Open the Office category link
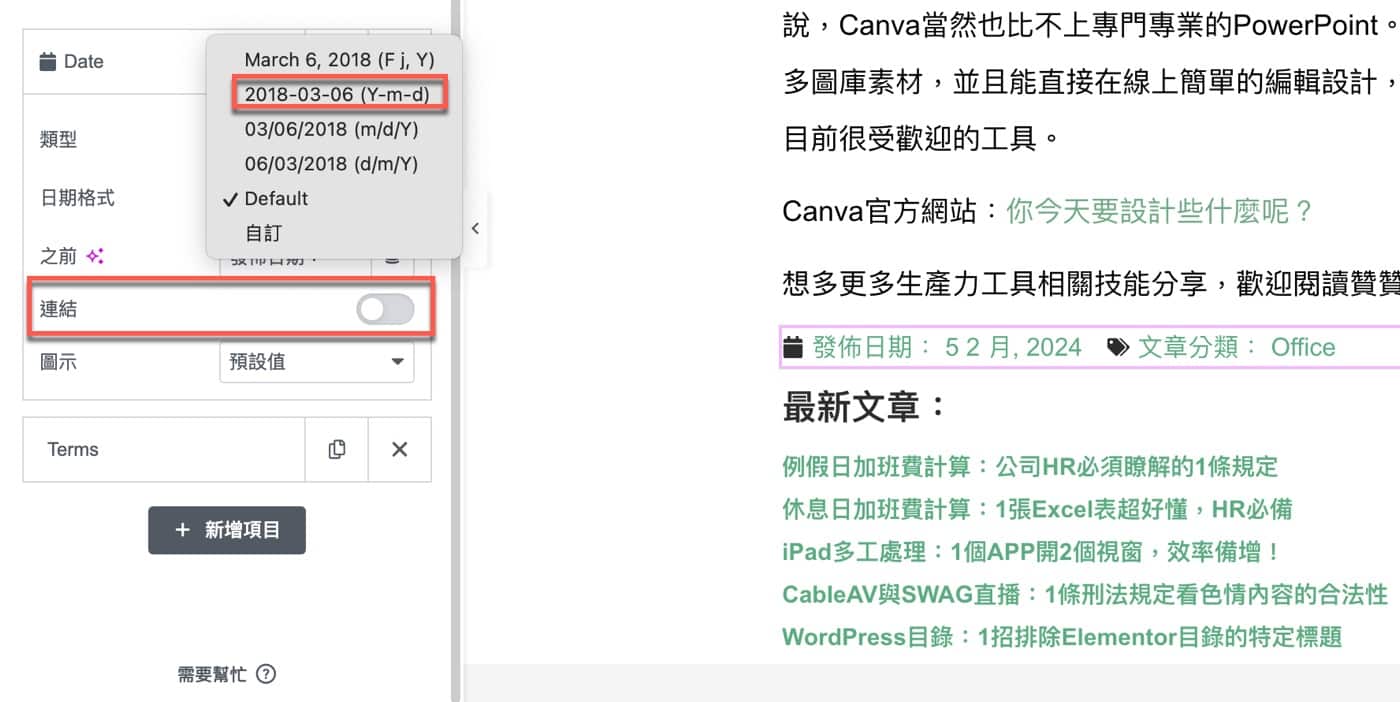This screenshot has height=702, width=1400. coord(1303,347)
